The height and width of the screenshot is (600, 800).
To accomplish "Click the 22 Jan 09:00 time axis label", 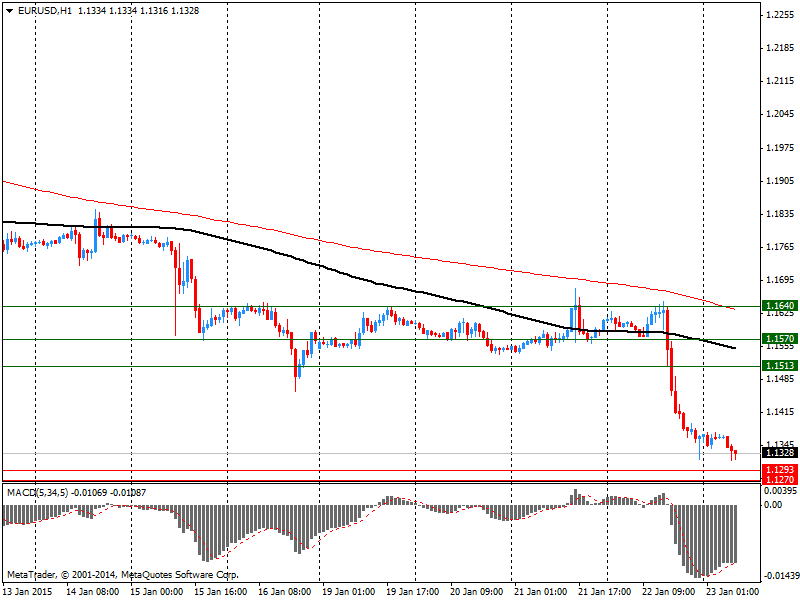I will [668, 592].
